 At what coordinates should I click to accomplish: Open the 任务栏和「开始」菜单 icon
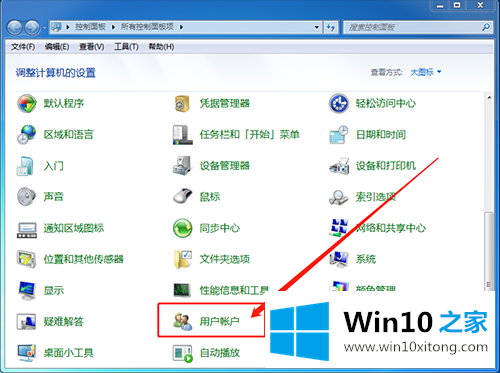pyautogui.click(x=182, y=135)
